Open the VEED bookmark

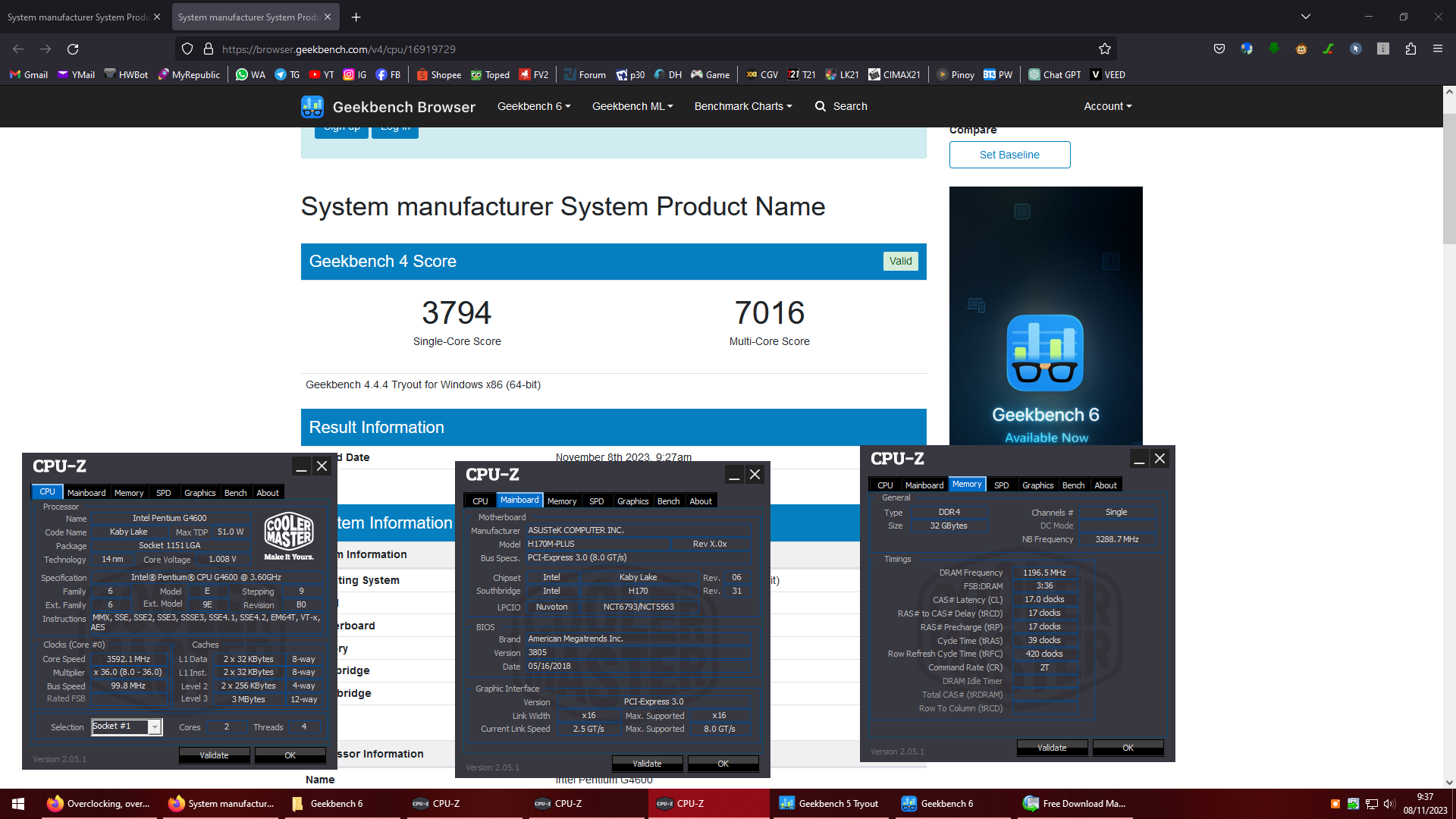tap(1108, 75)
